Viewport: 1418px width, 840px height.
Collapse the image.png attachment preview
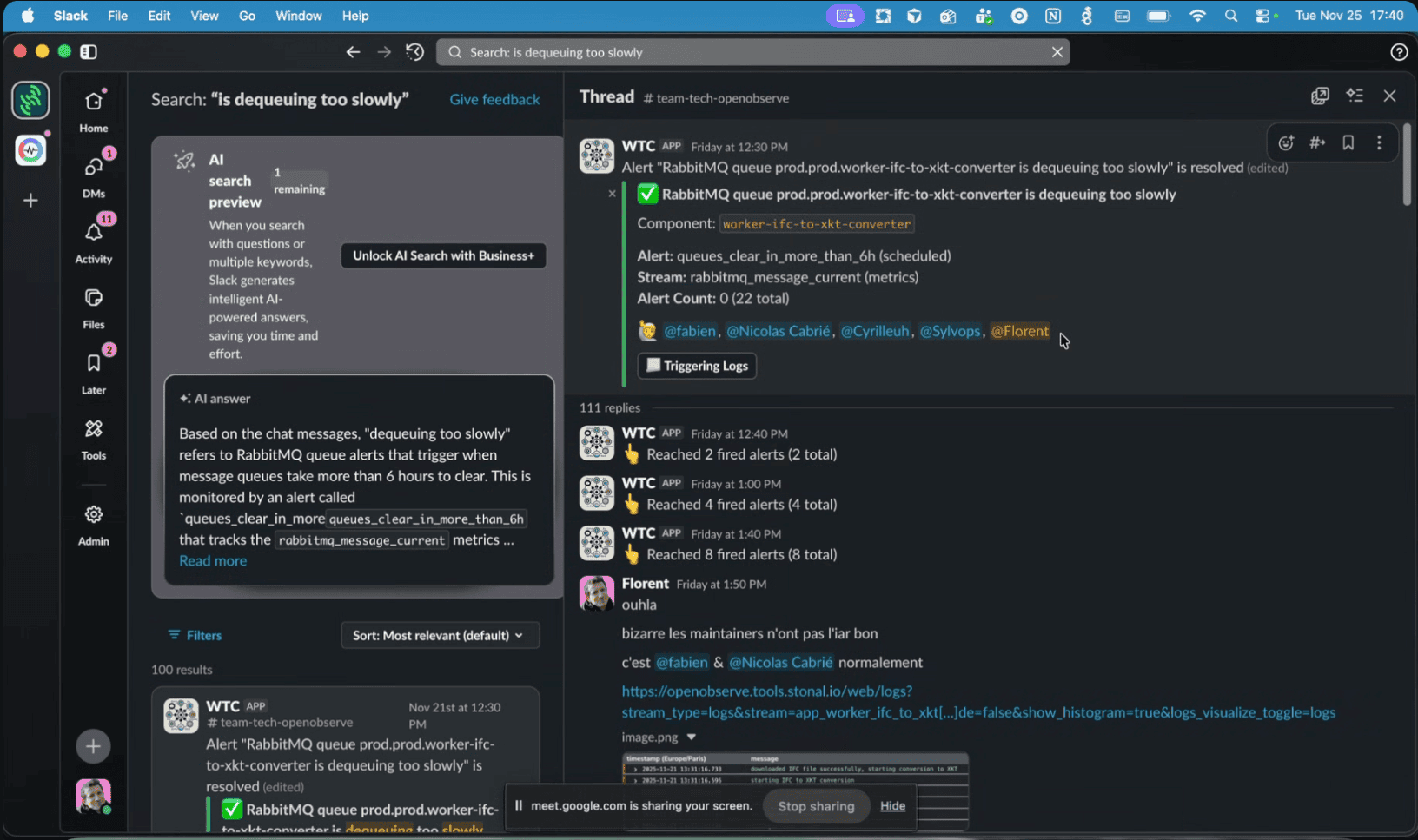click(692, 737)
